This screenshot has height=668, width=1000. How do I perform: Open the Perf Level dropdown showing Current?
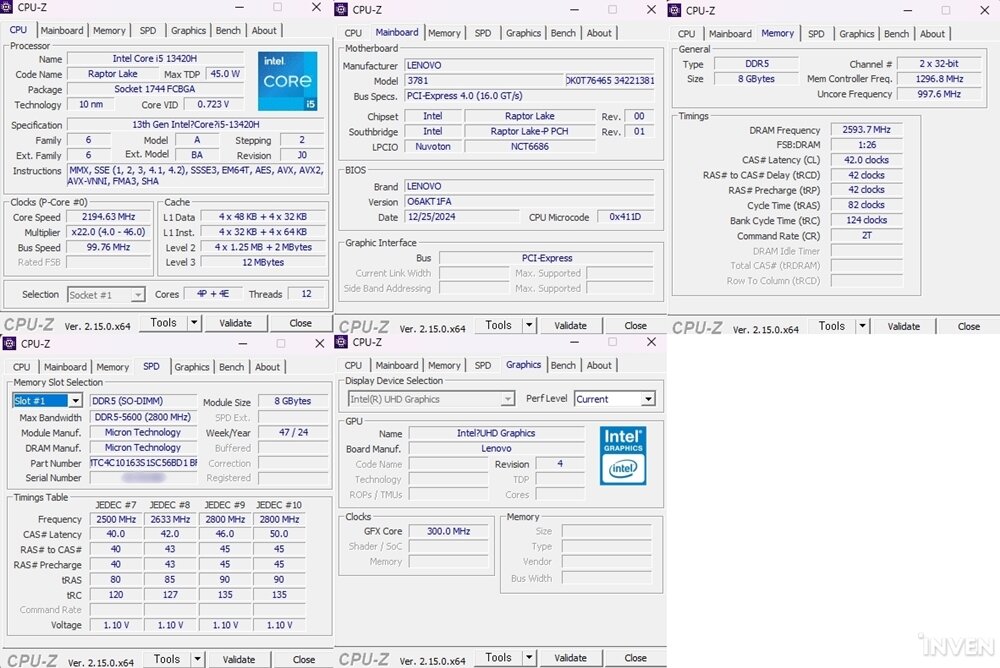tap(648, 399)
